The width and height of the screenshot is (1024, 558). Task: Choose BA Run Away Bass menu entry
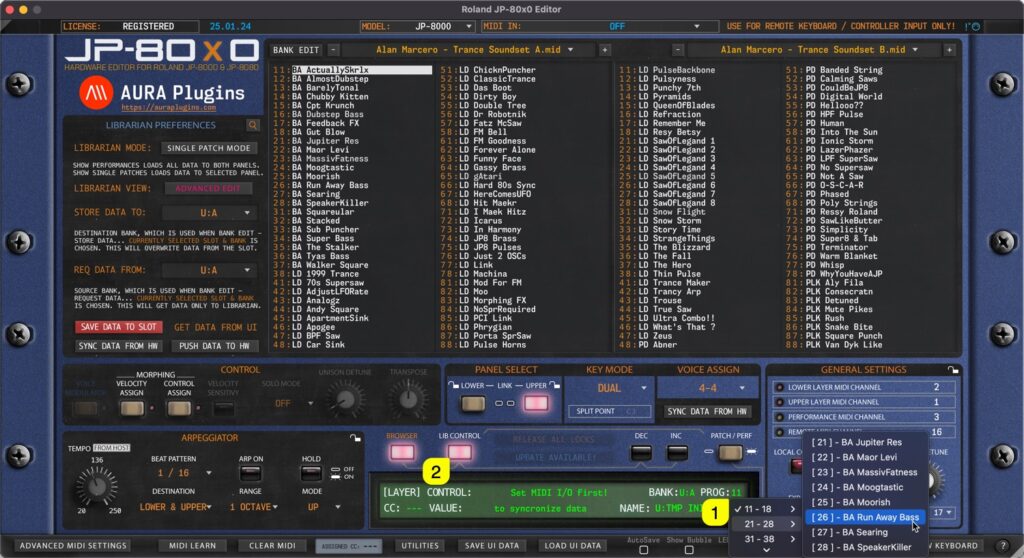coord(865,517)
